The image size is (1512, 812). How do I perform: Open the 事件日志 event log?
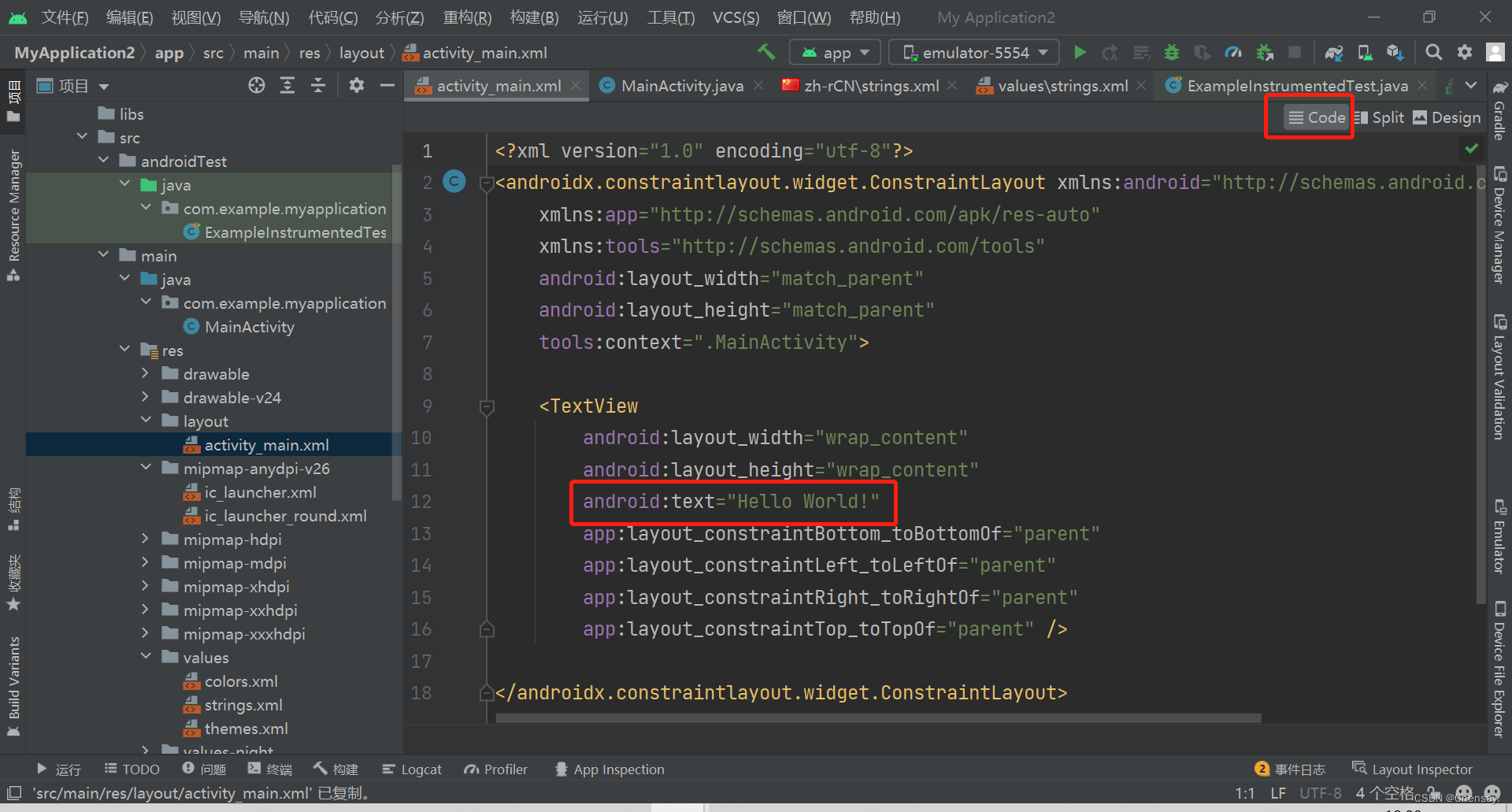(1290, 769)
